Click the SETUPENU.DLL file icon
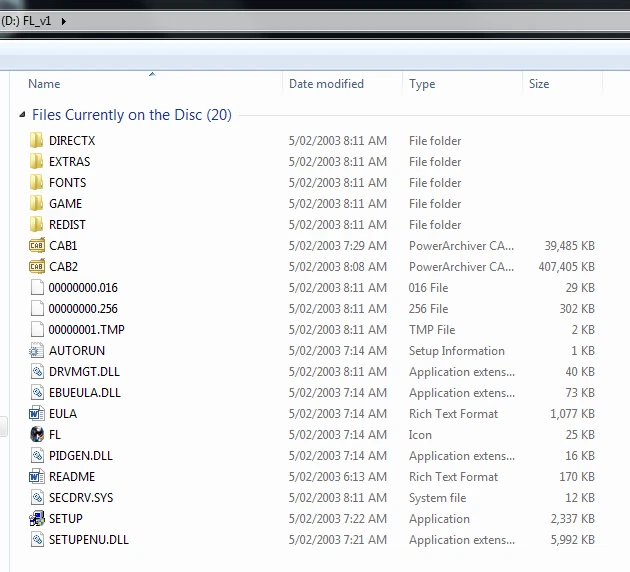Image resolution: width=630 pixels, height=572 pixels. [x=37, y=539]
